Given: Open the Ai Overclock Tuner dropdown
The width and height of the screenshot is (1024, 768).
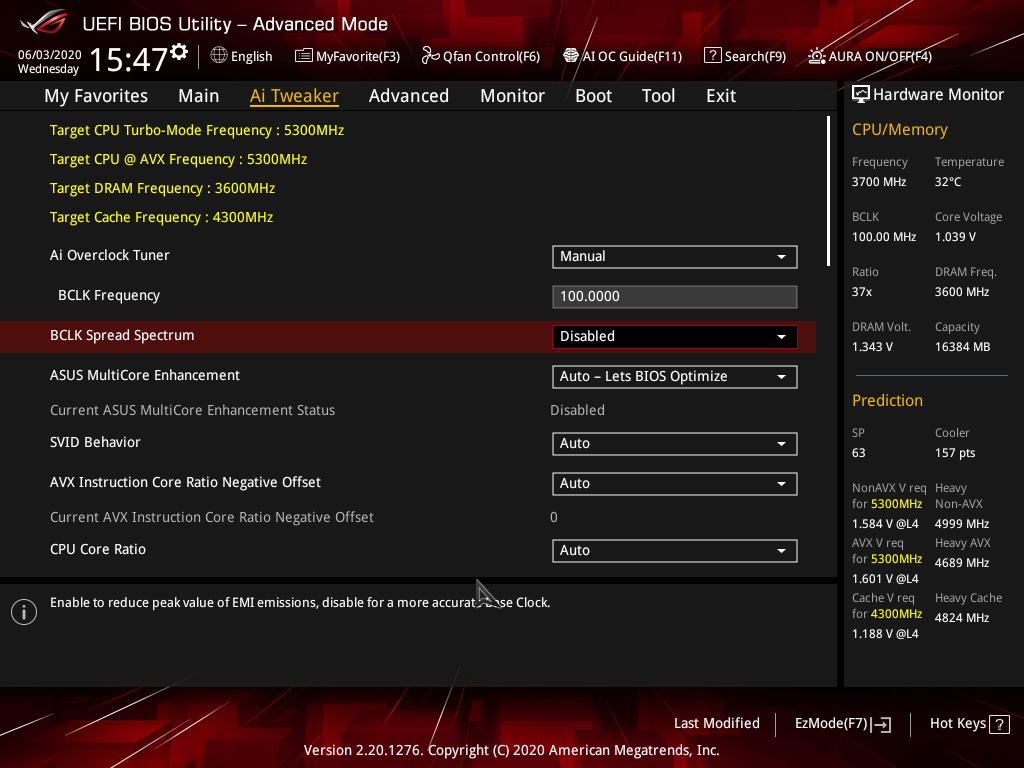Looking at the screenshot, I should [675, 257].
